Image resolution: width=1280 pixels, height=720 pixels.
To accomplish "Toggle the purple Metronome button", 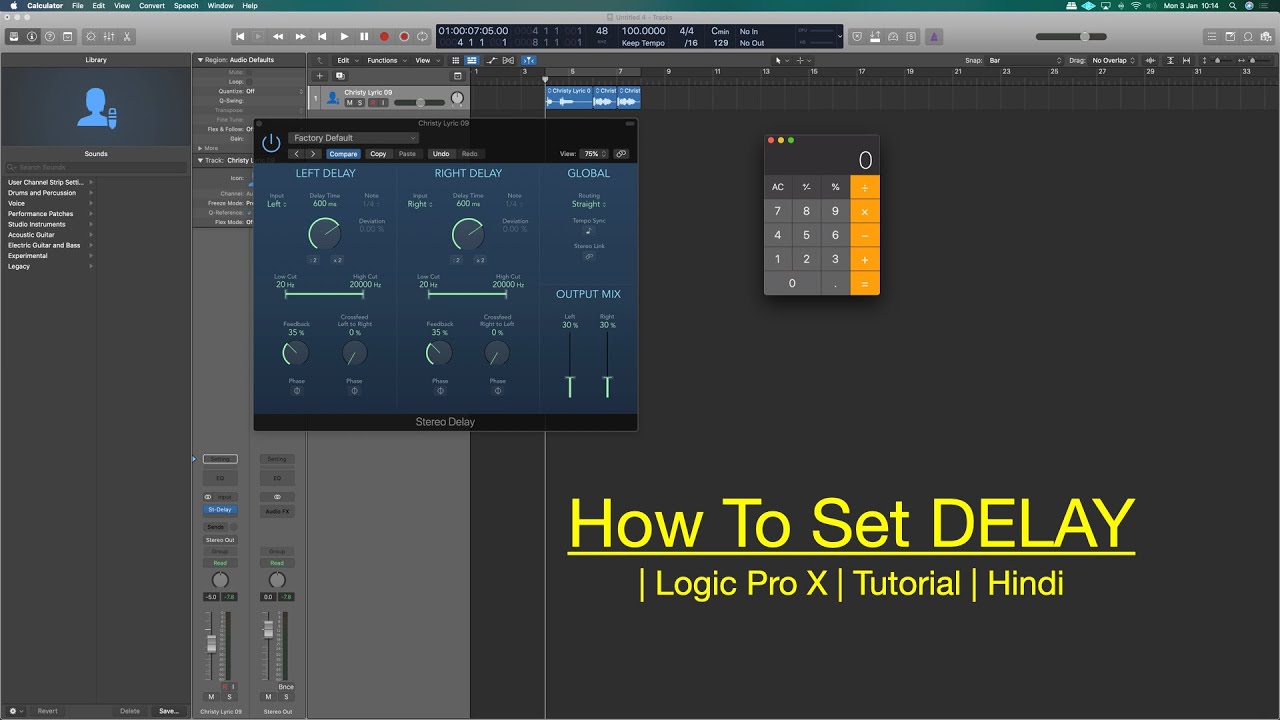I will (934, 36).
